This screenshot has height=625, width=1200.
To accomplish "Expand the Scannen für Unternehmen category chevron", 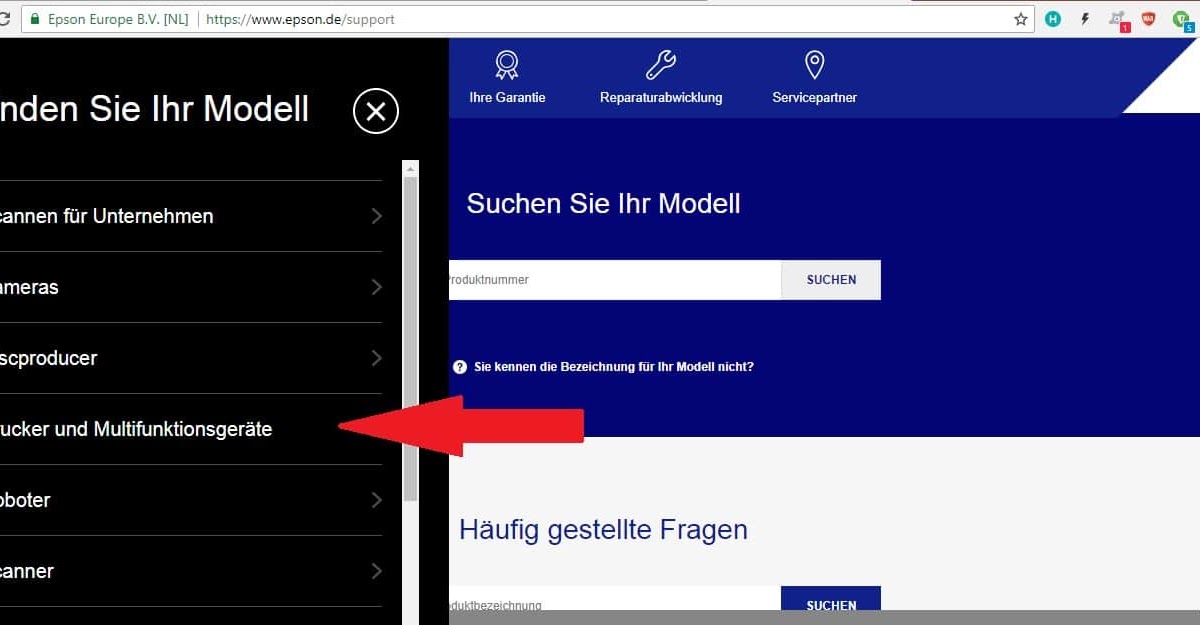I will pyautogui.click(x=376, y=216).
